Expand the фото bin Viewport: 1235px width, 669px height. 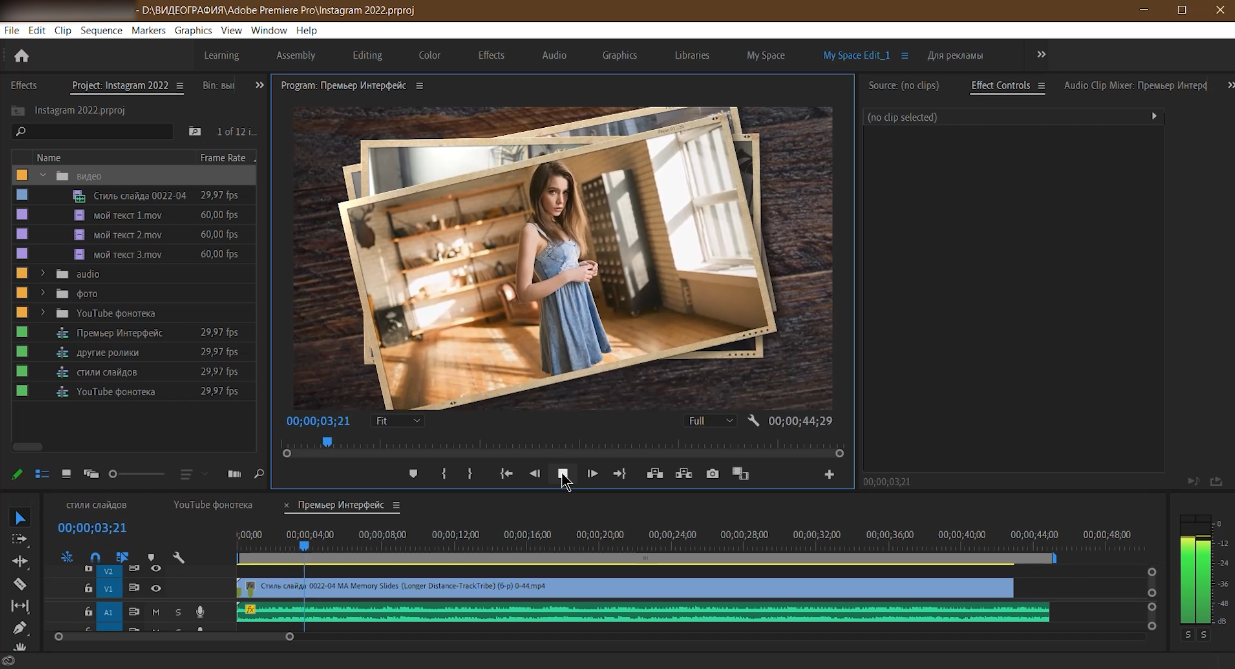(x=43, y=294)
